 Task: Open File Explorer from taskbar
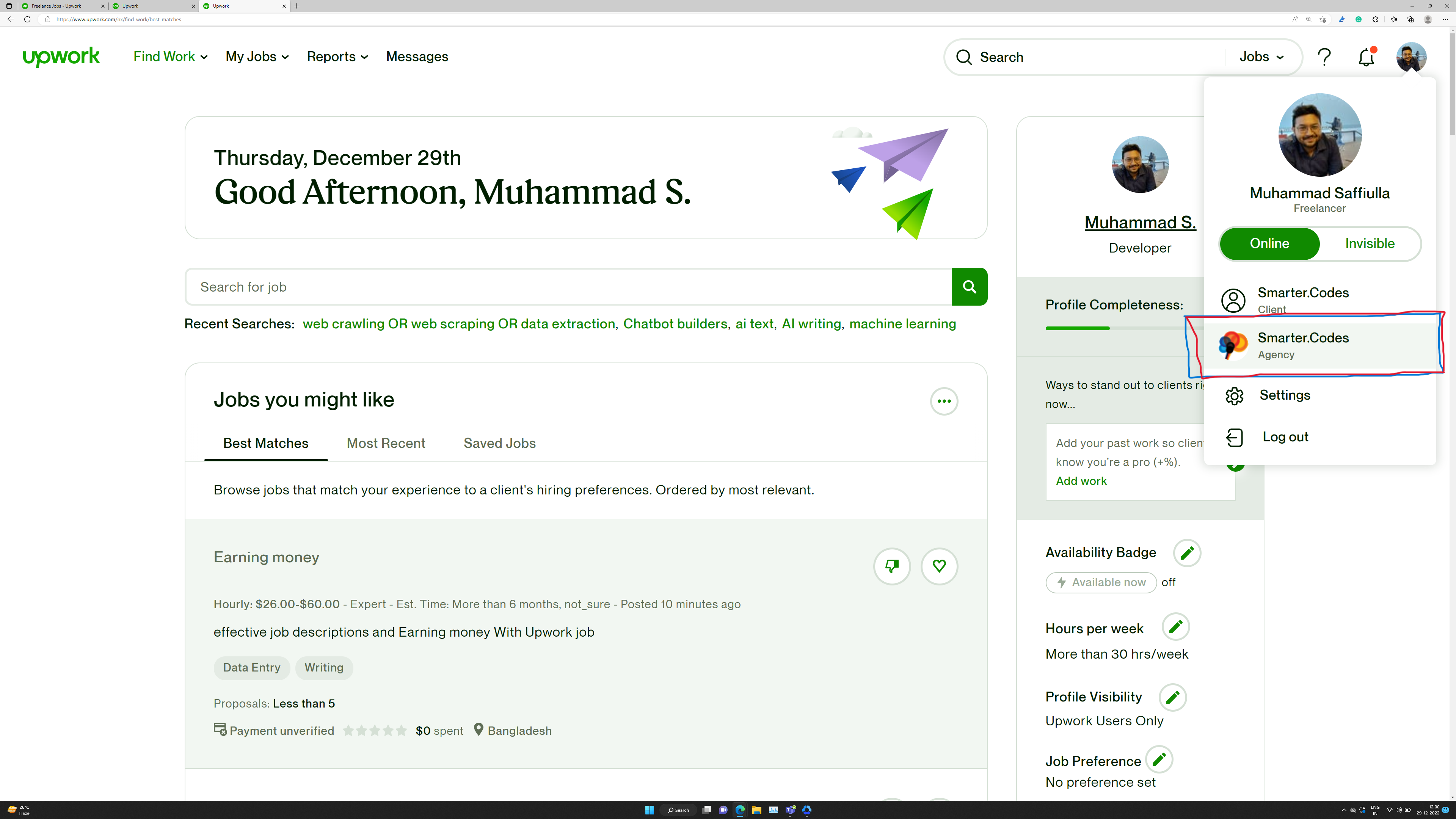(756, 810)
